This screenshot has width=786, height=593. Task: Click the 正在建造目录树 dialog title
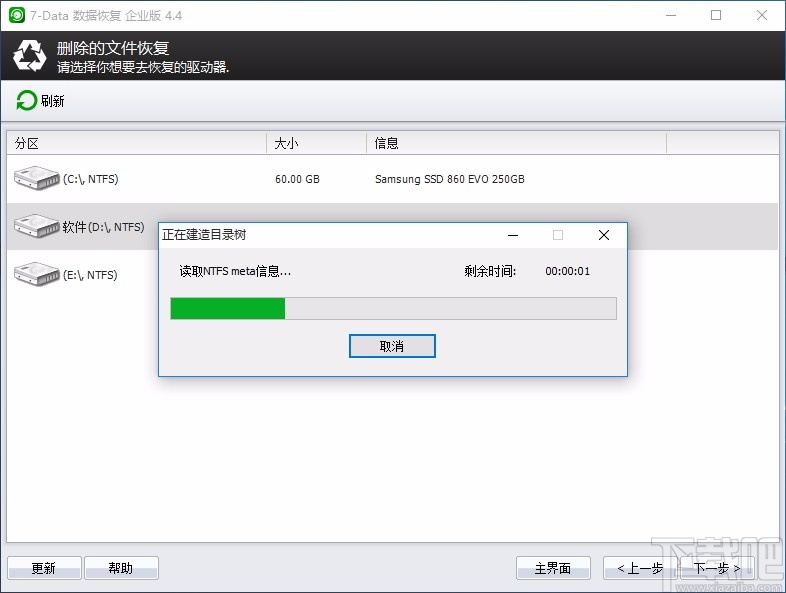[x=204, y=235]
